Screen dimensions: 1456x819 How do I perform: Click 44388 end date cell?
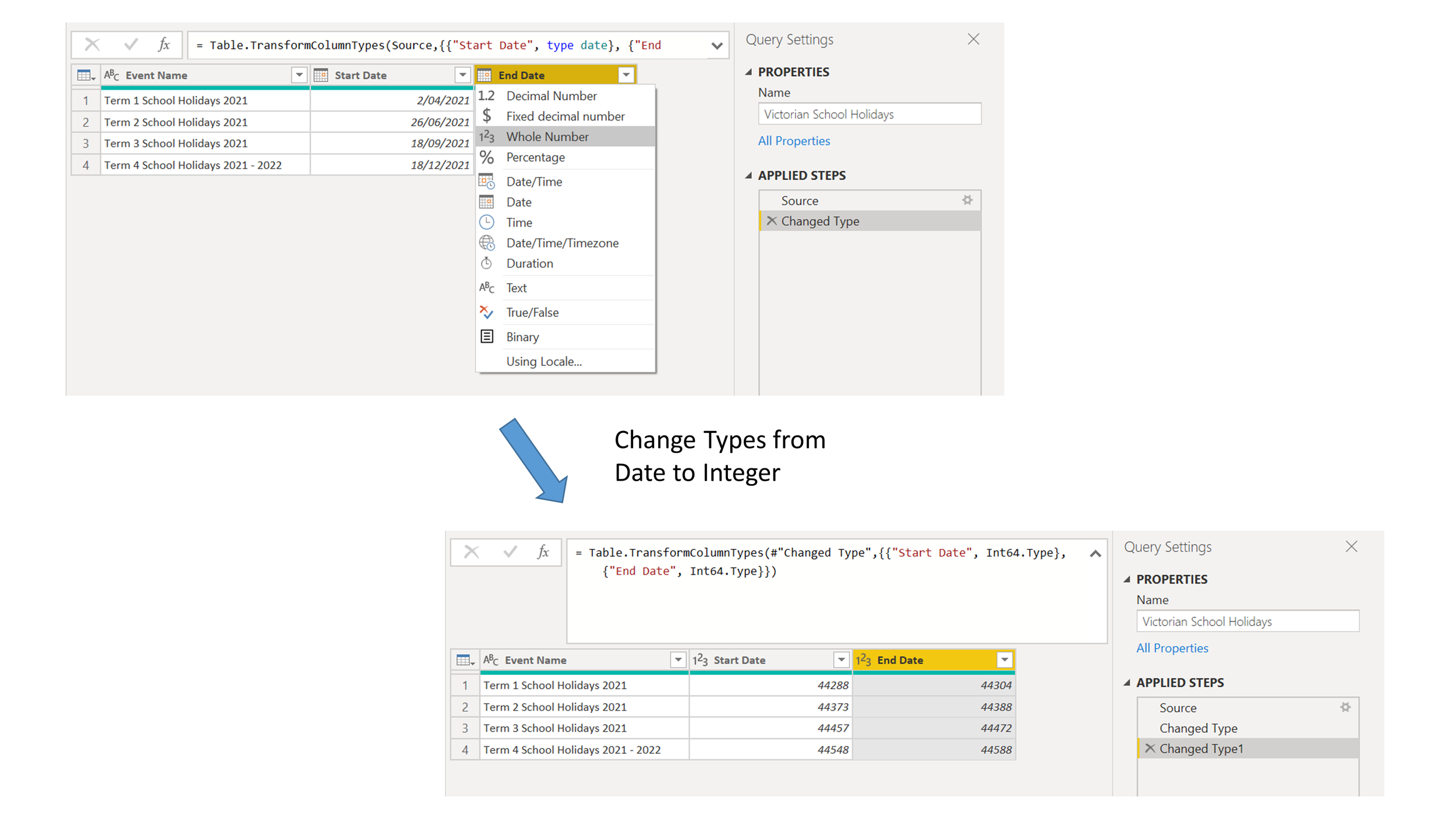[934, 707]
